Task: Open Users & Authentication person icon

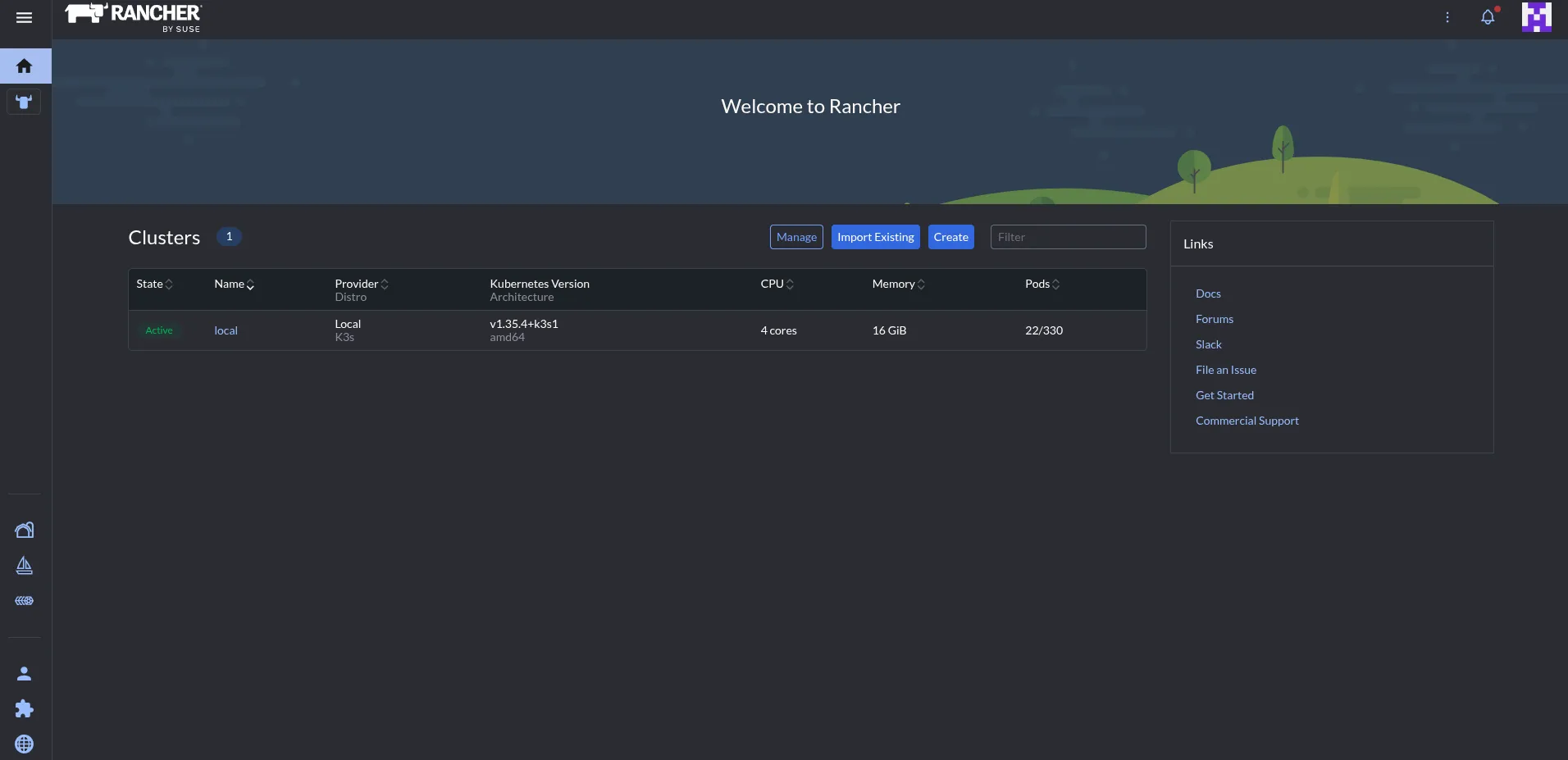Action: (25, 674)
